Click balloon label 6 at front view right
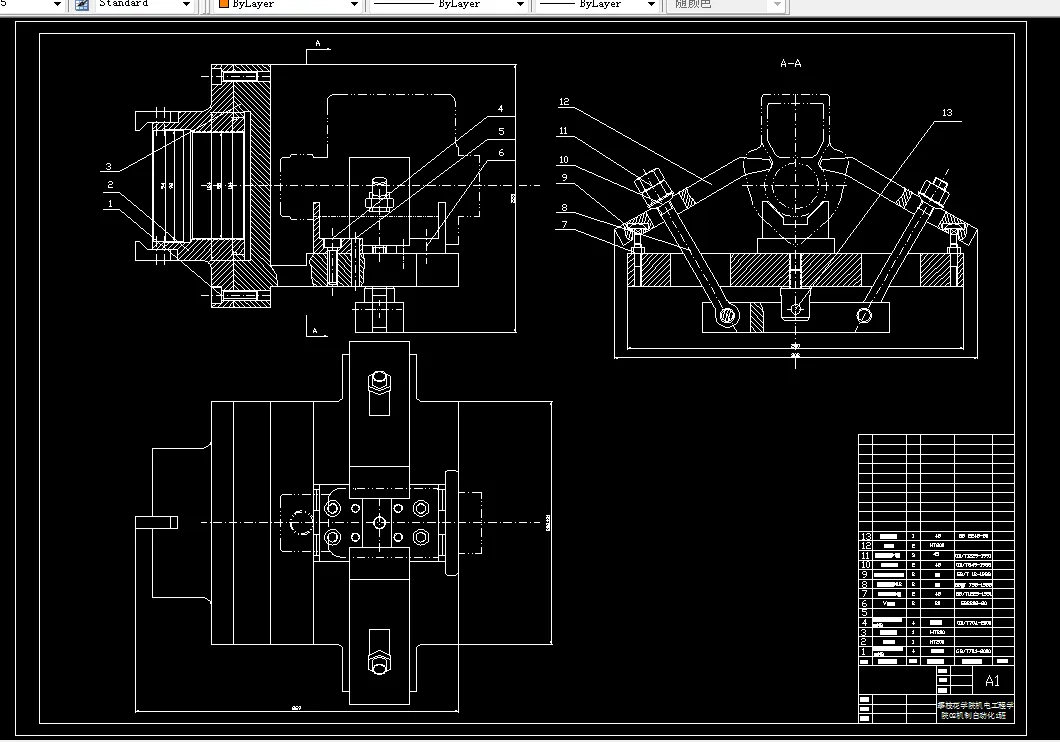 [501, 153]
